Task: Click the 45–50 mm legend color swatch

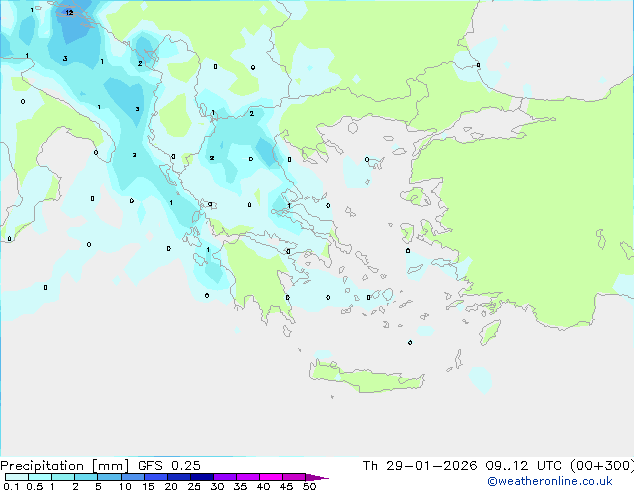Action: [x=294, y=477]
